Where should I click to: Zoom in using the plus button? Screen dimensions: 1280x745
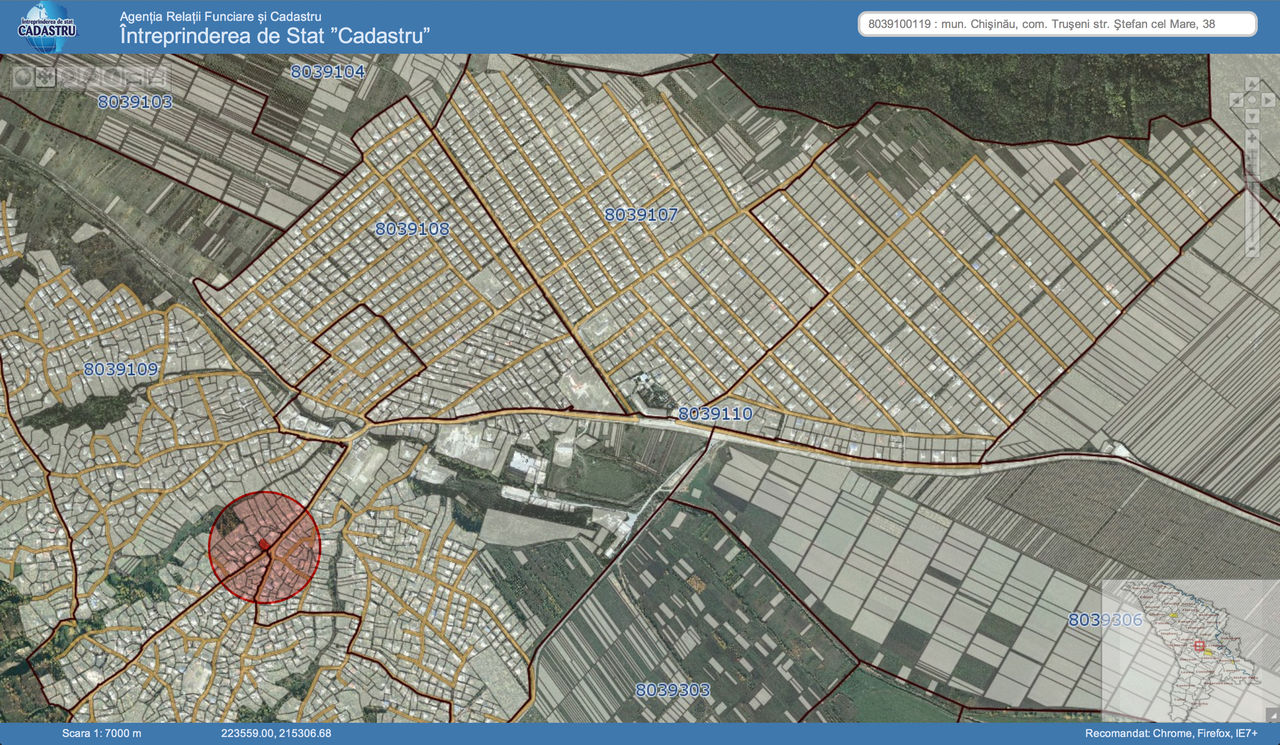[1251, 136]
